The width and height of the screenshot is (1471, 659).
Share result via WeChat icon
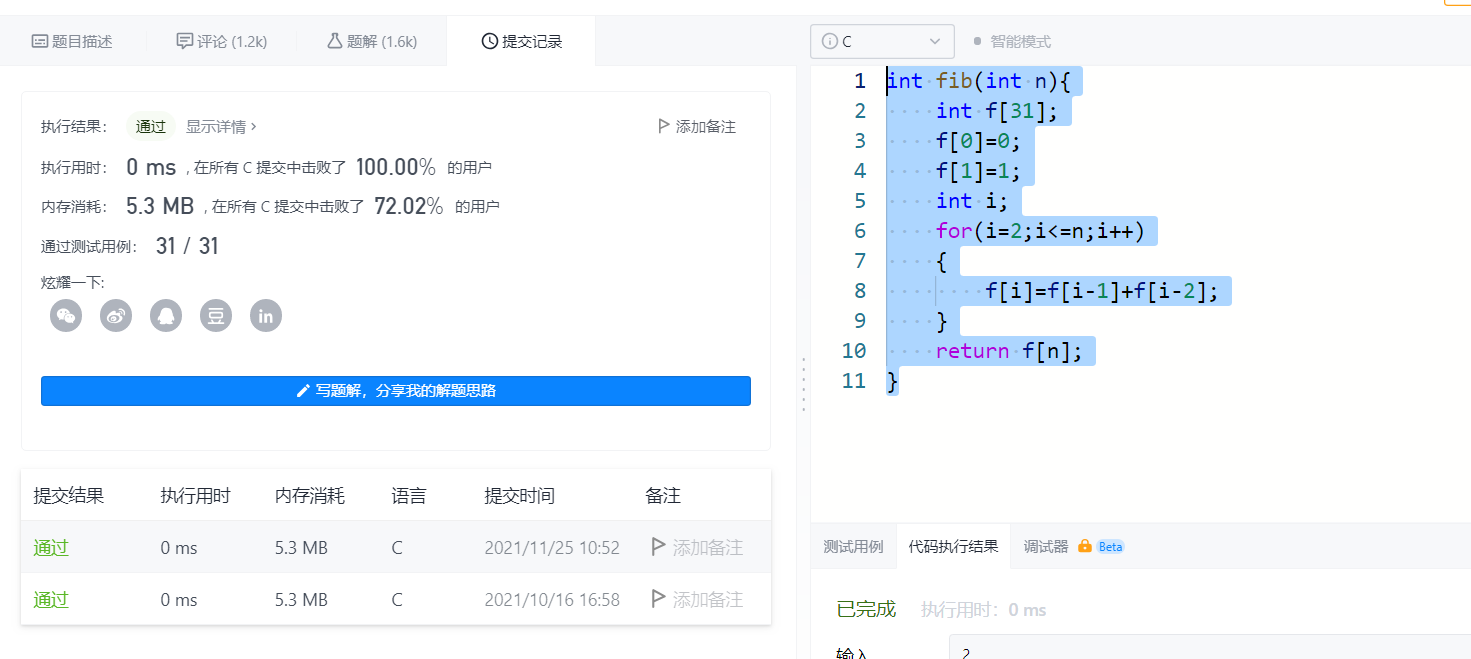[x=66, y=316]
